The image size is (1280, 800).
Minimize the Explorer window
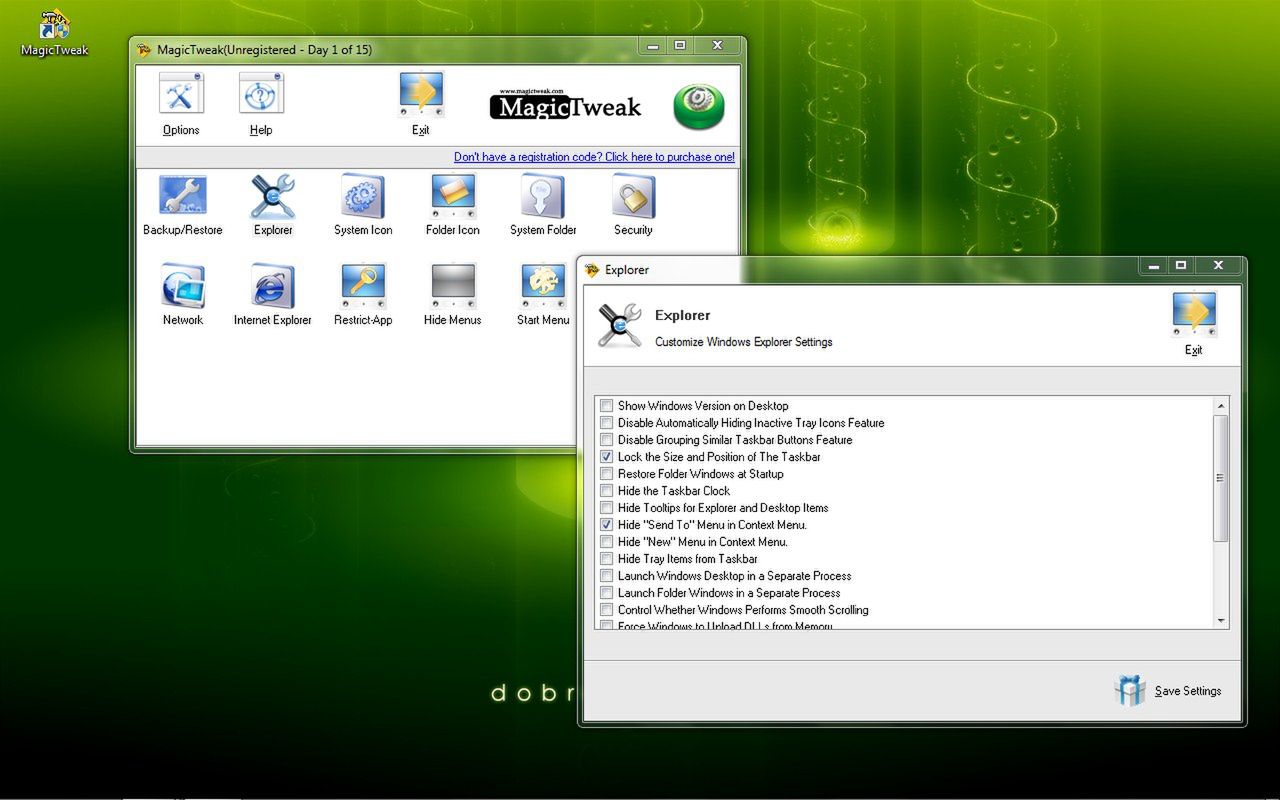pos(1153,266)
